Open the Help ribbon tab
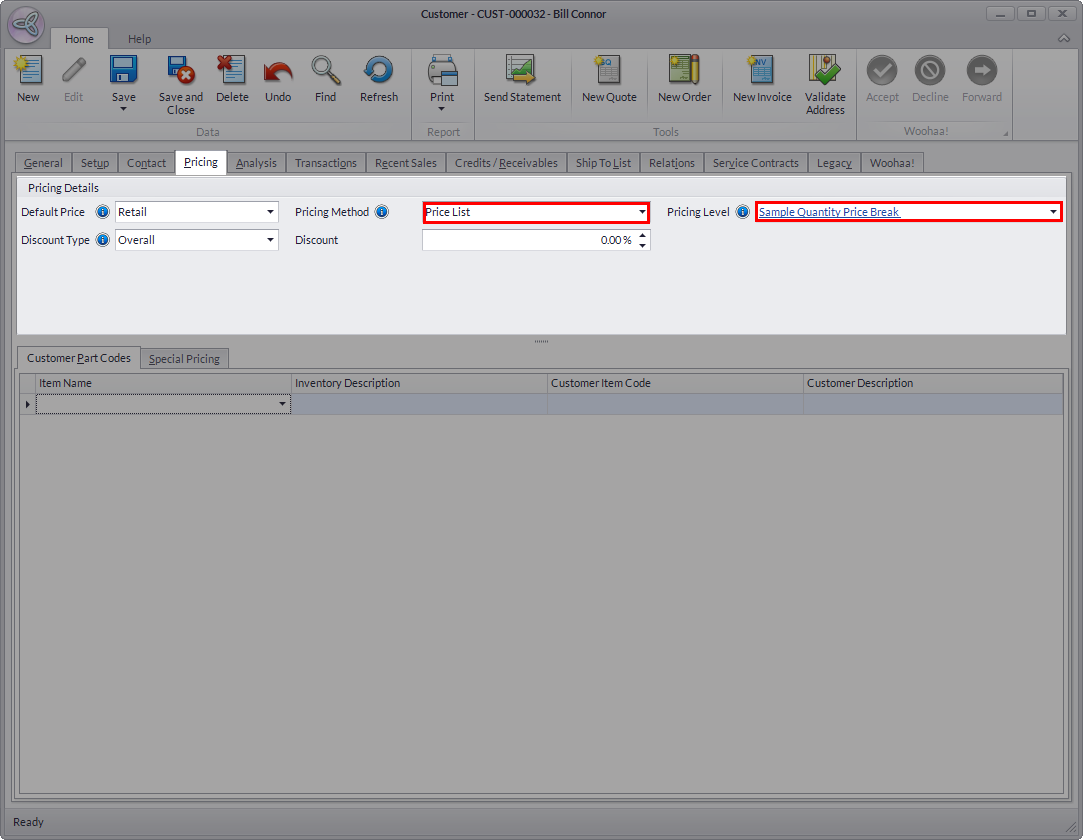 coord(140,39)
